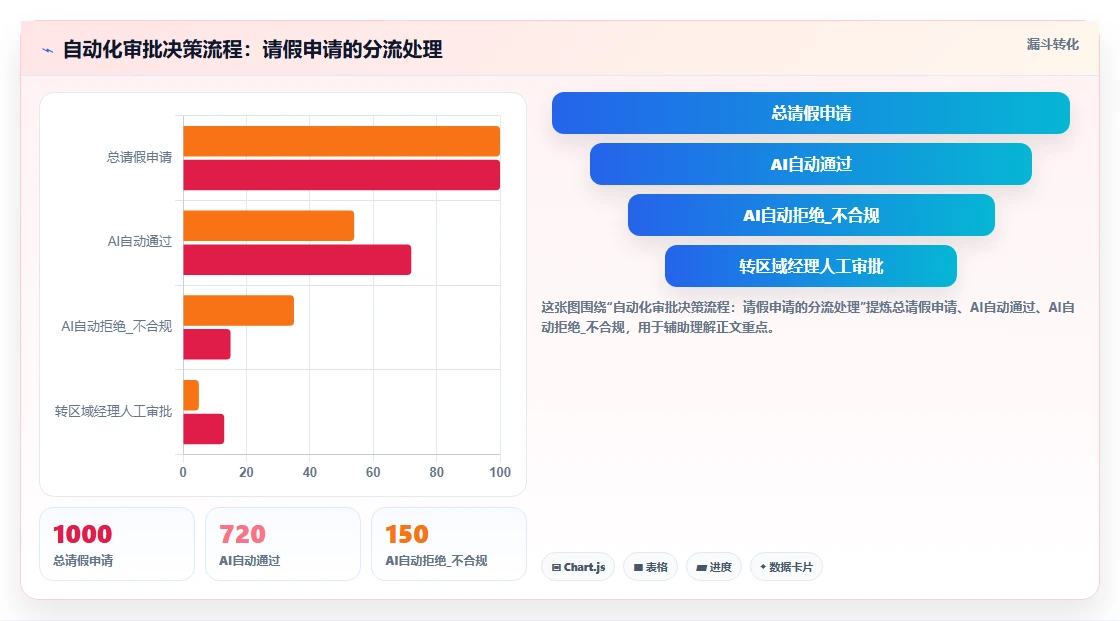
Task: Select the AI自动拒绝_不合规 funnel stage
Action: point(811,215)
